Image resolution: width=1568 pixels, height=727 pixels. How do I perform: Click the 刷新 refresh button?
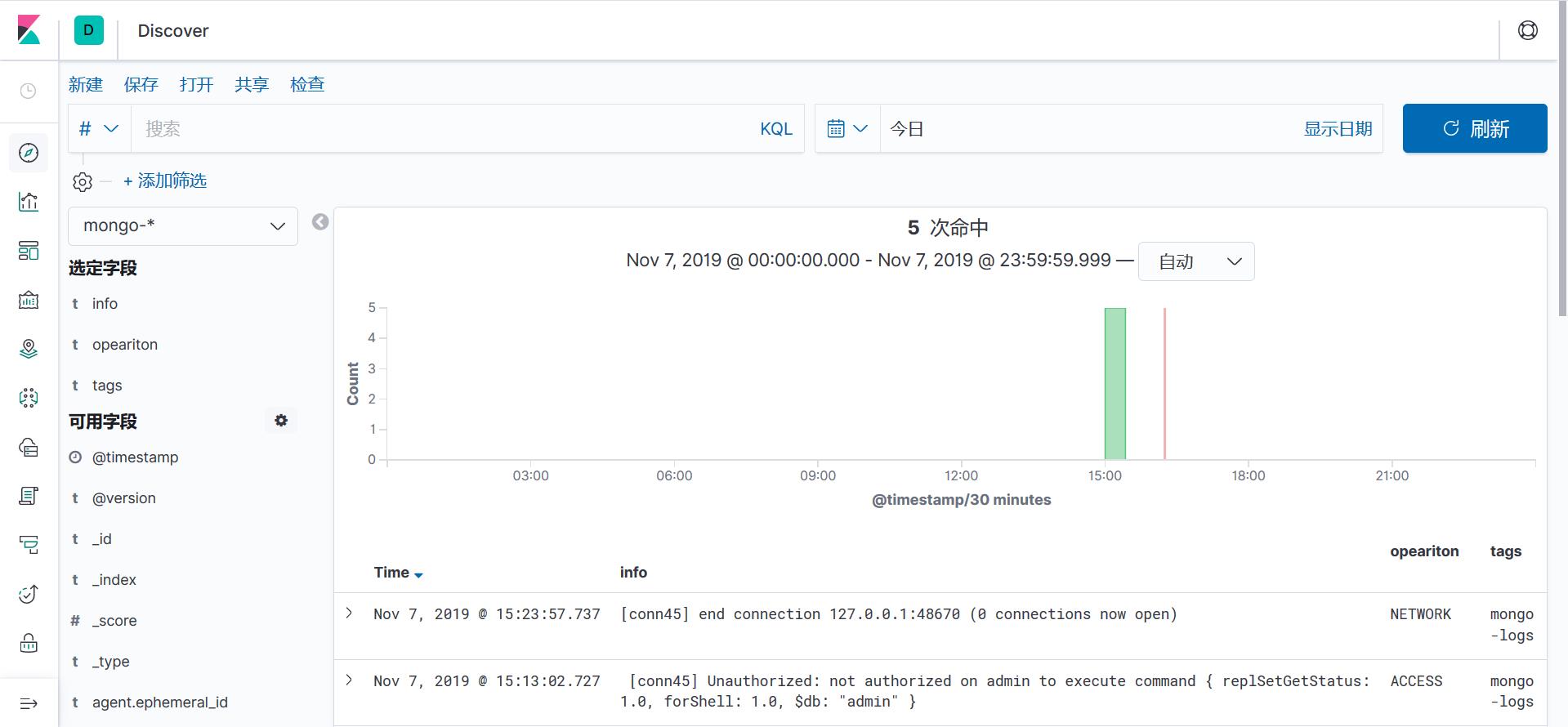coord(1475,128)
